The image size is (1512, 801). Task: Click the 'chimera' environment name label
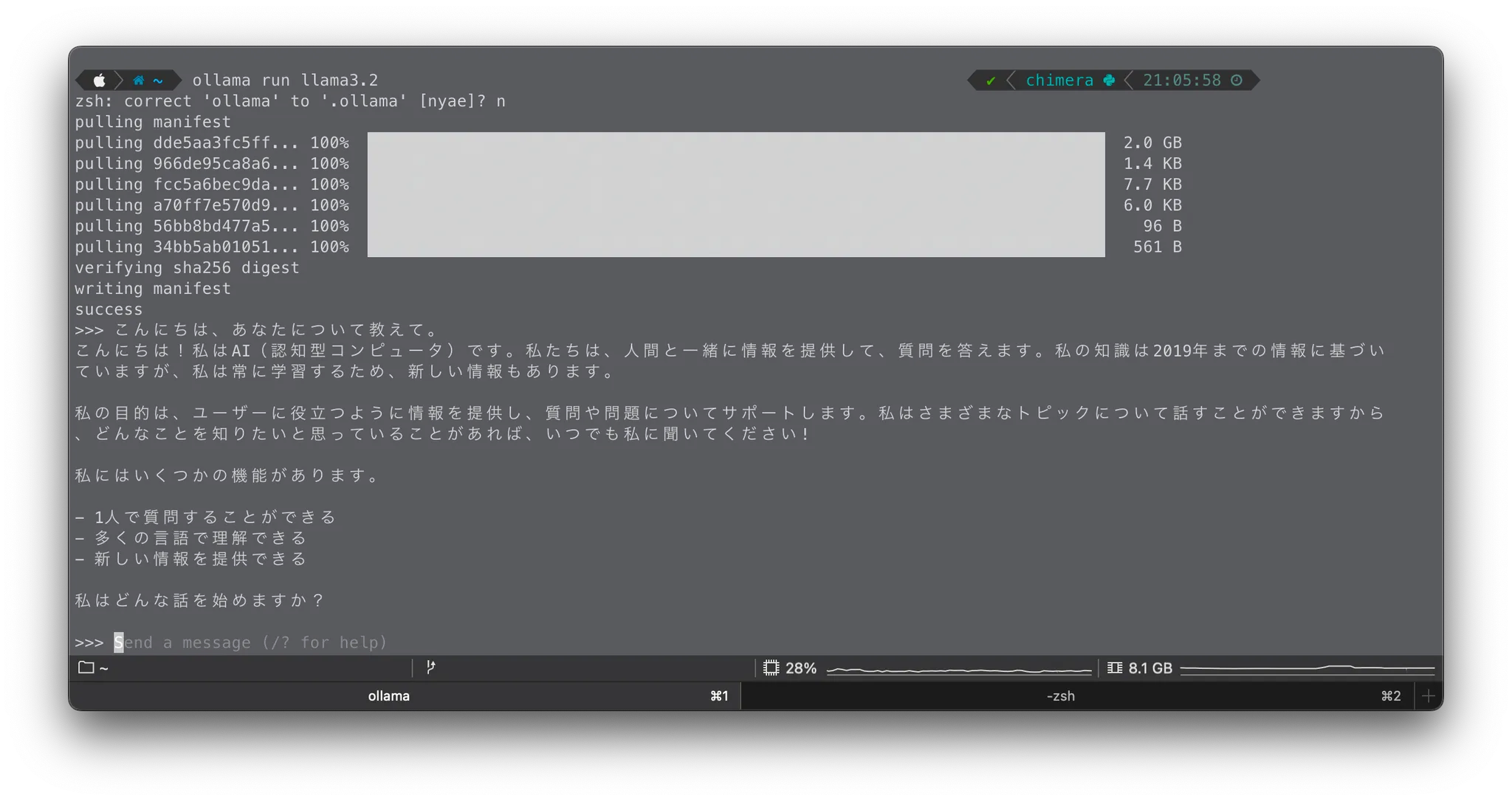(1059, 80)
